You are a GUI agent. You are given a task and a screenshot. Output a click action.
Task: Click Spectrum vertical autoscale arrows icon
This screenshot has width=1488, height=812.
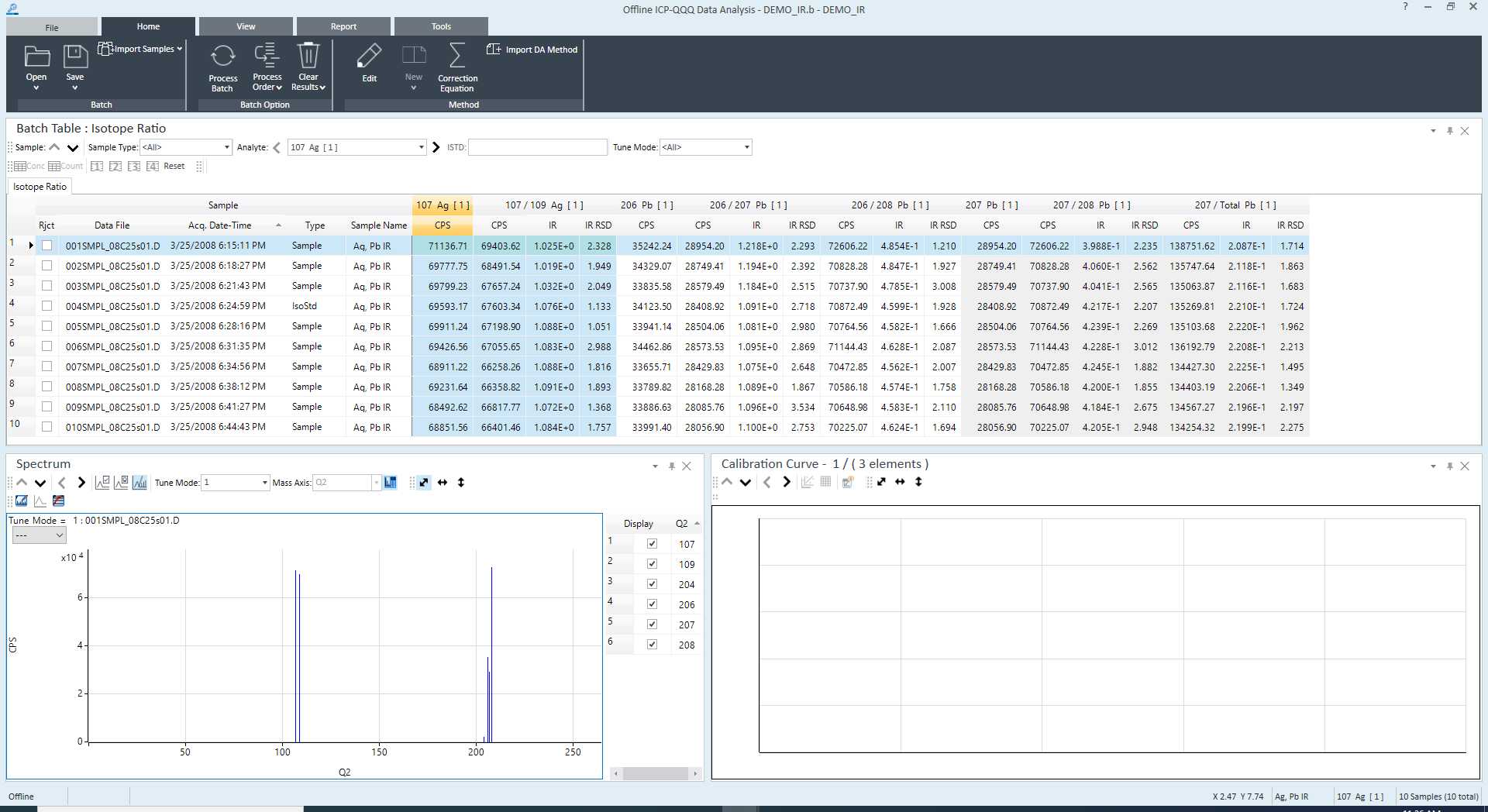[x=461, y=483]
